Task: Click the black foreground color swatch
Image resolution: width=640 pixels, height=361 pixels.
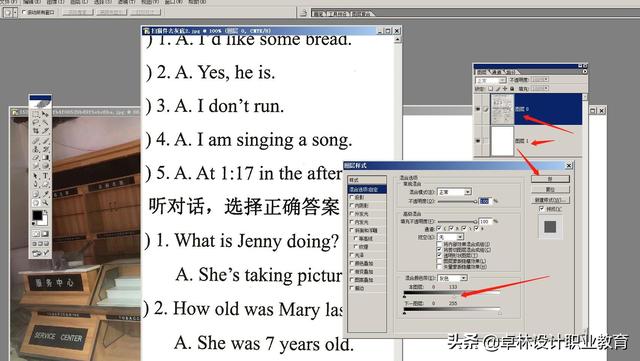Action: (x=37, y=216)
